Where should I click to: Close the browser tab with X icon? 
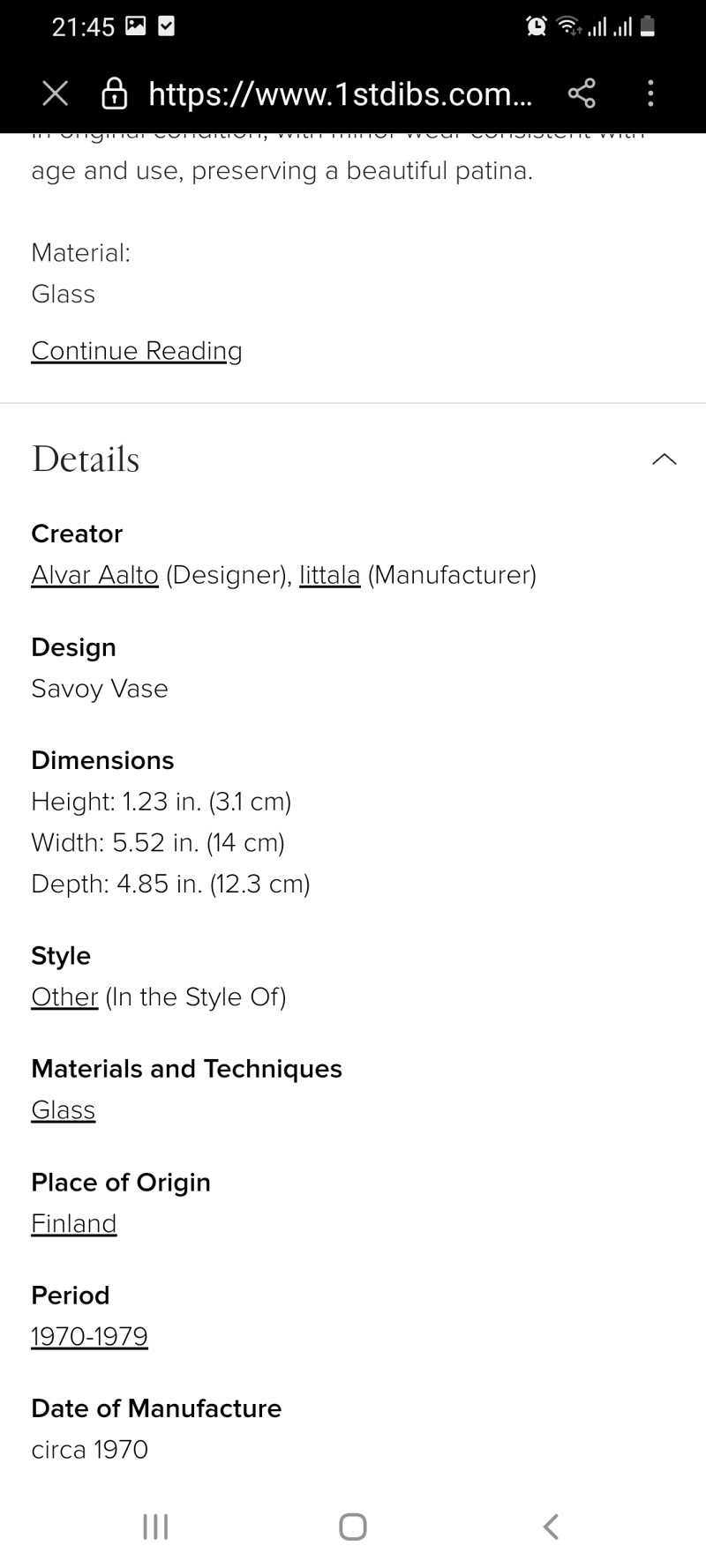click(x=55, y=93)
